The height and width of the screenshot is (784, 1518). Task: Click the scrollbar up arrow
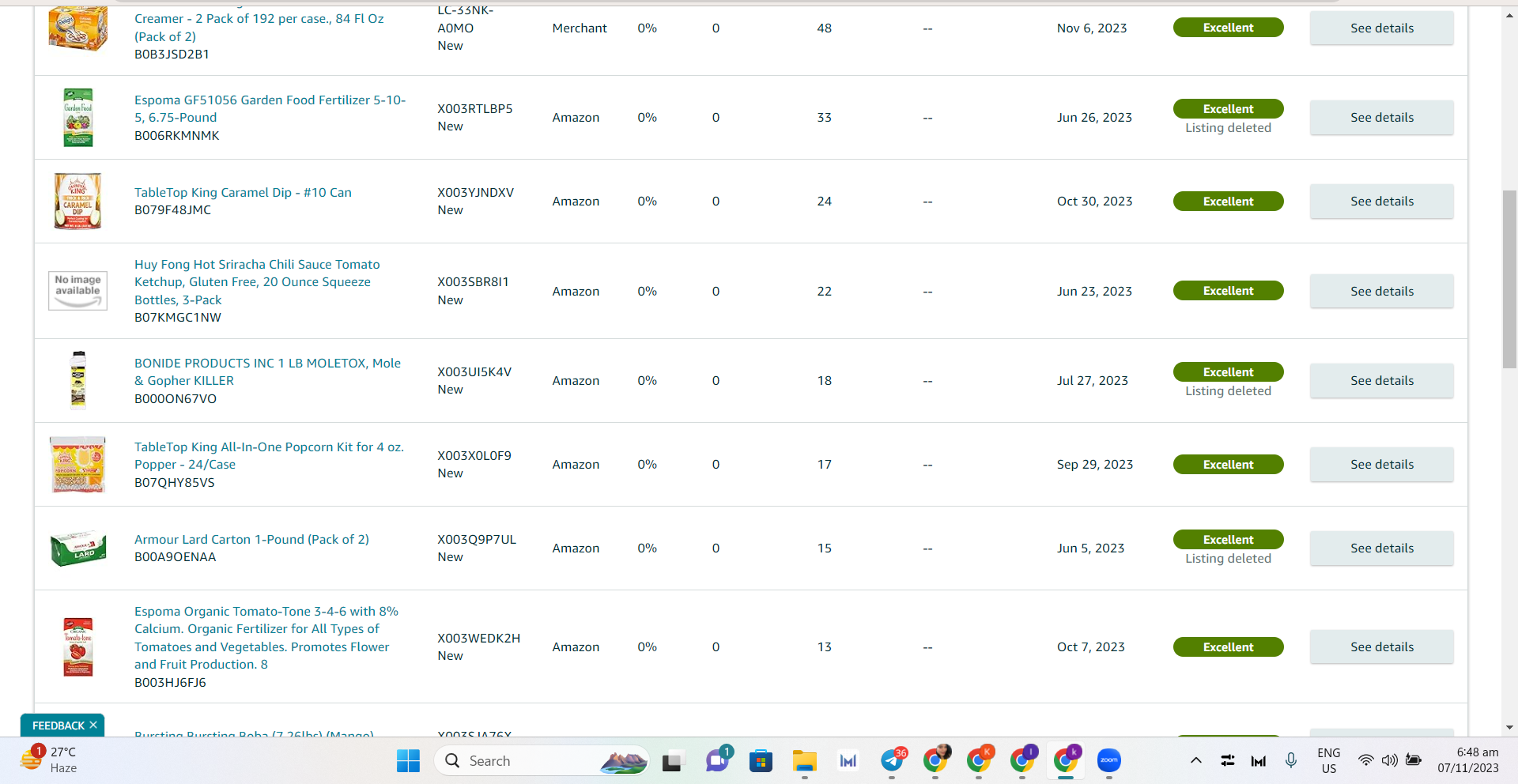click(1509, 15)
